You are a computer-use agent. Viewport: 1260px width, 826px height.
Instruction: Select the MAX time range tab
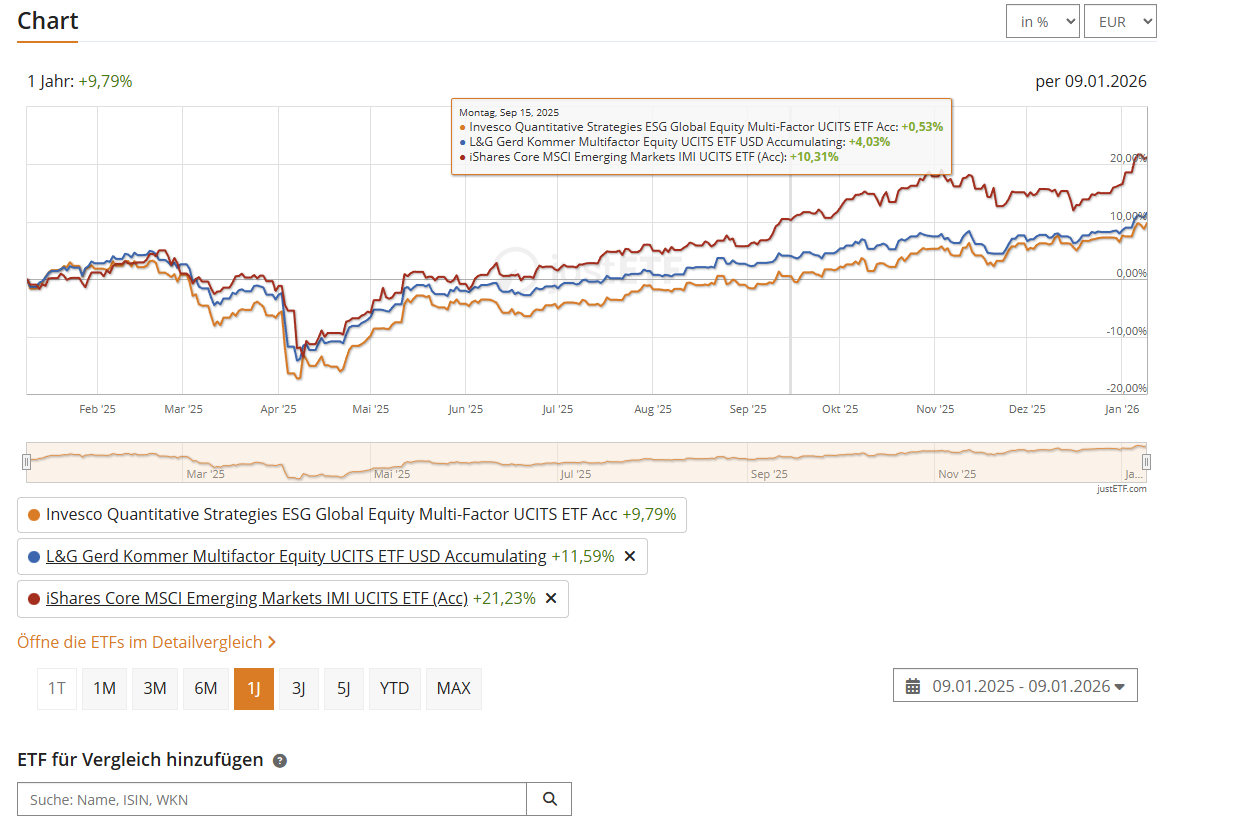click(x=453, y=688)
